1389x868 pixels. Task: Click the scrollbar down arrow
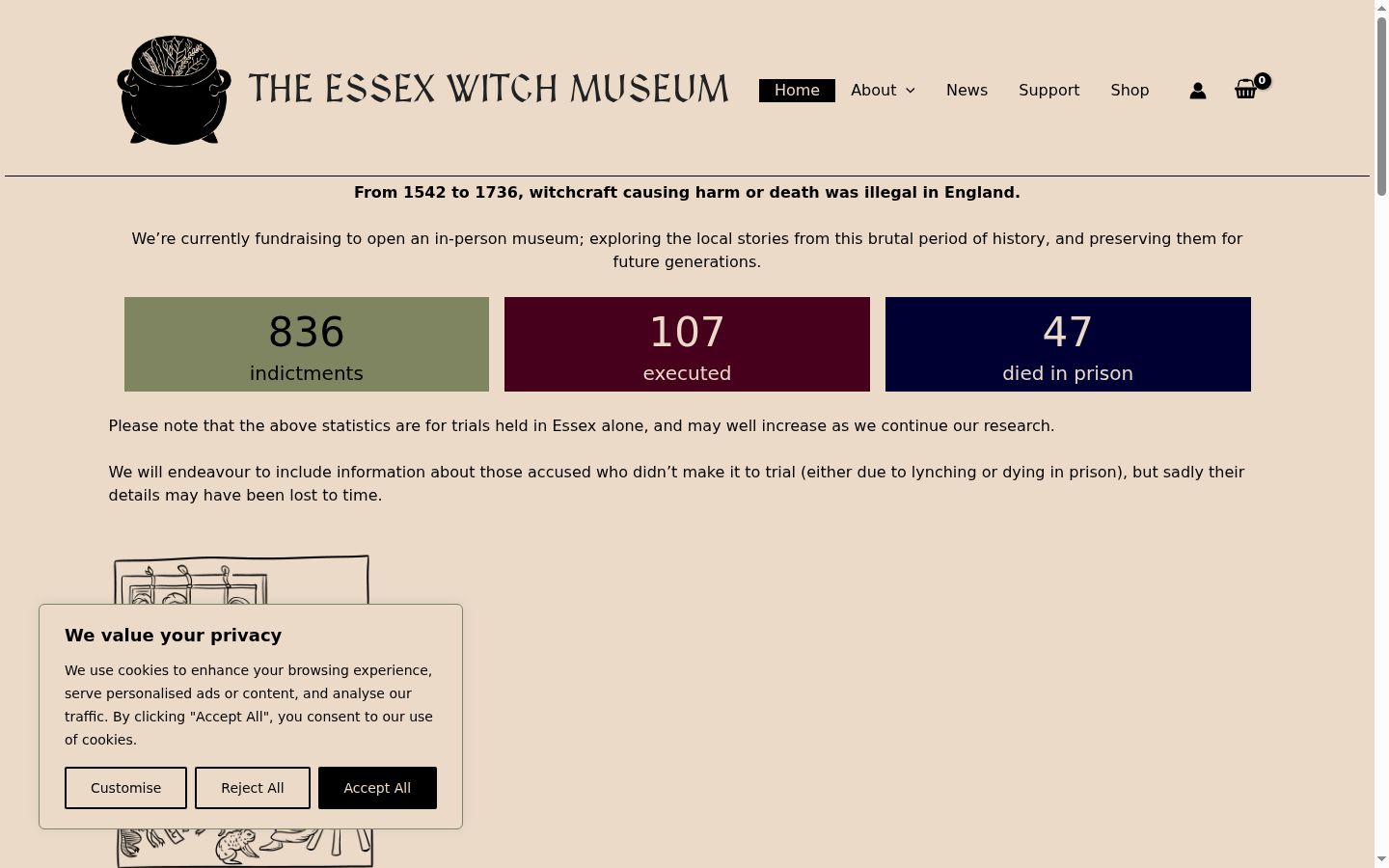1381,860
